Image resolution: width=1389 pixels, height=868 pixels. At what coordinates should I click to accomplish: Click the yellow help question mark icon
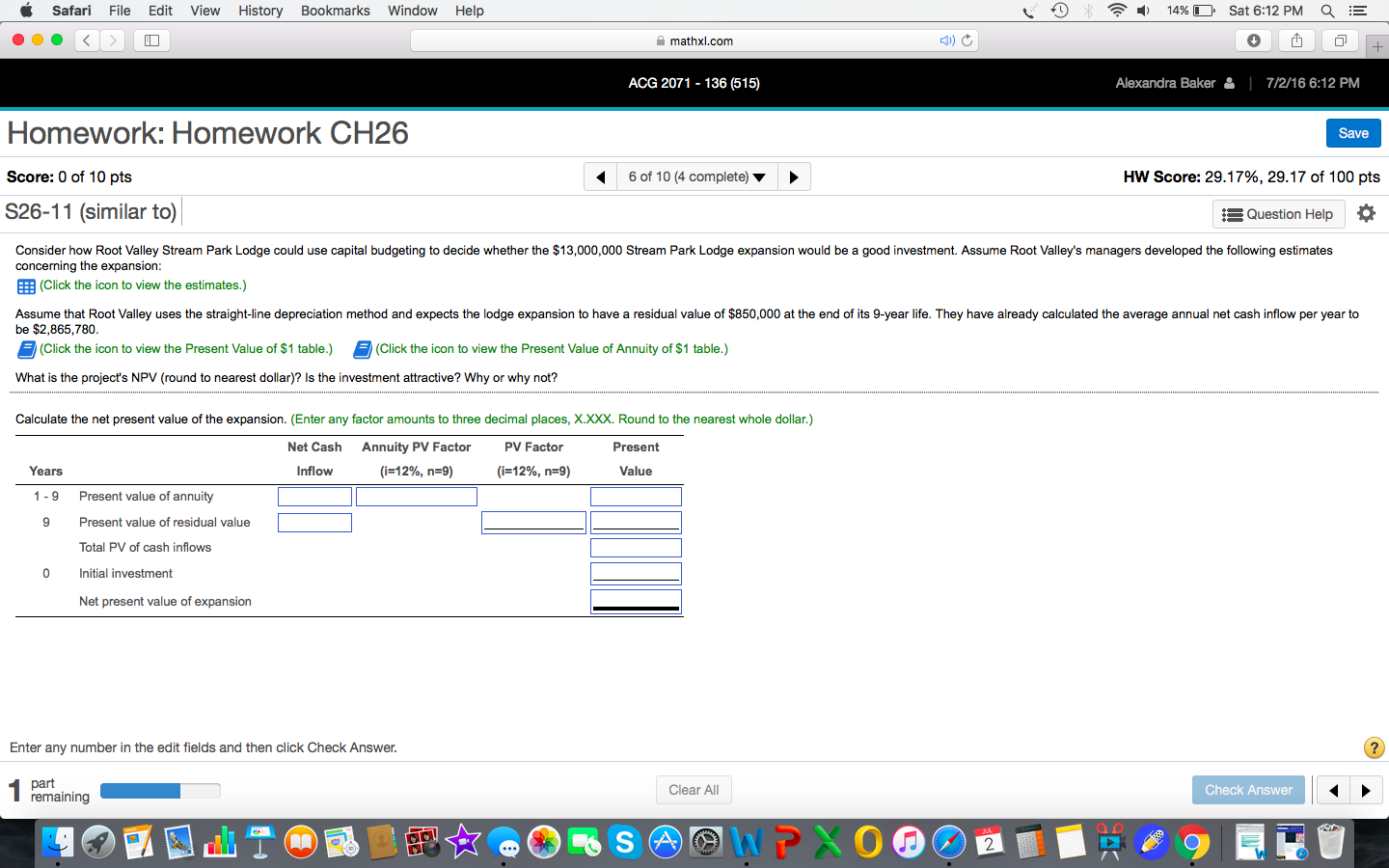1373,747
